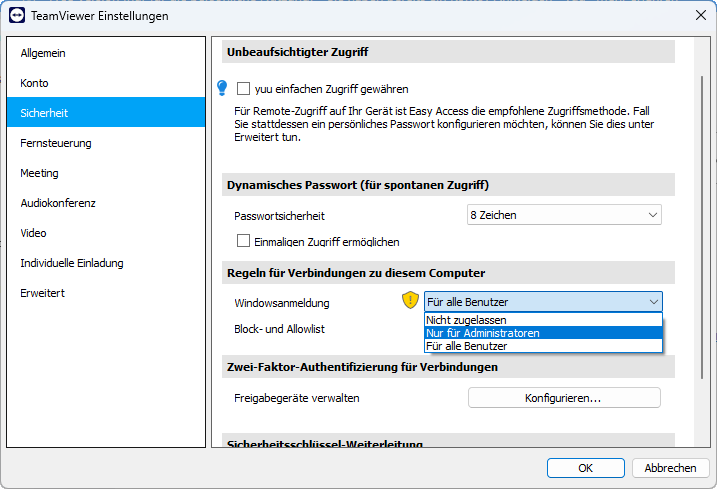Enable the easy access checkbox

pyautogui.click(x=243, y=89)
